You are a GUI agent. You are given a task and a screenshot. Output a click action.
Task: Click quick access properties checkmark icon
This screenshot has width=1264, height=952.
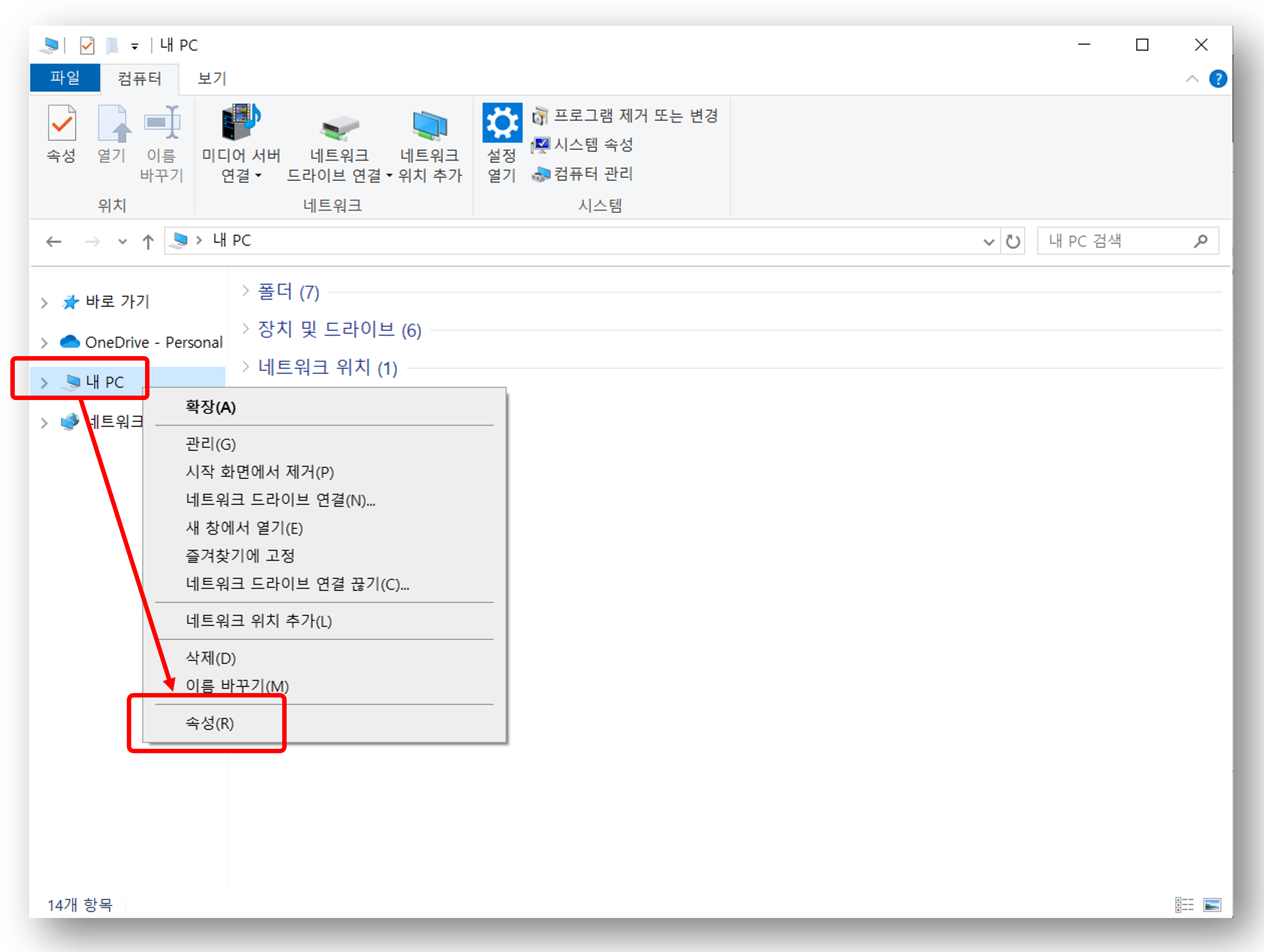(87, 45)
